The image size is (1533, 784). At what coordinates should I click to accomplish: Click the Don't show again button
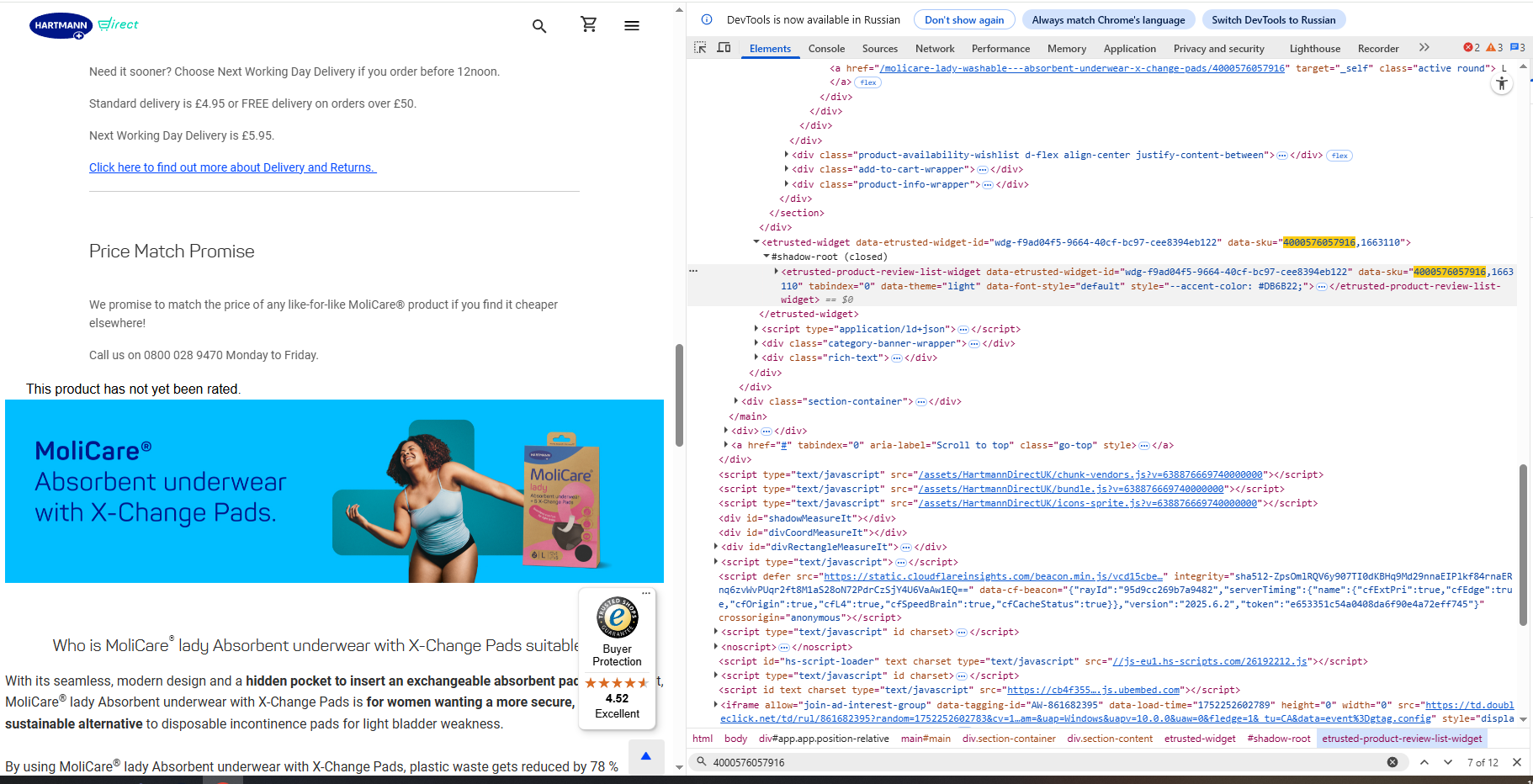pos(964,19)
